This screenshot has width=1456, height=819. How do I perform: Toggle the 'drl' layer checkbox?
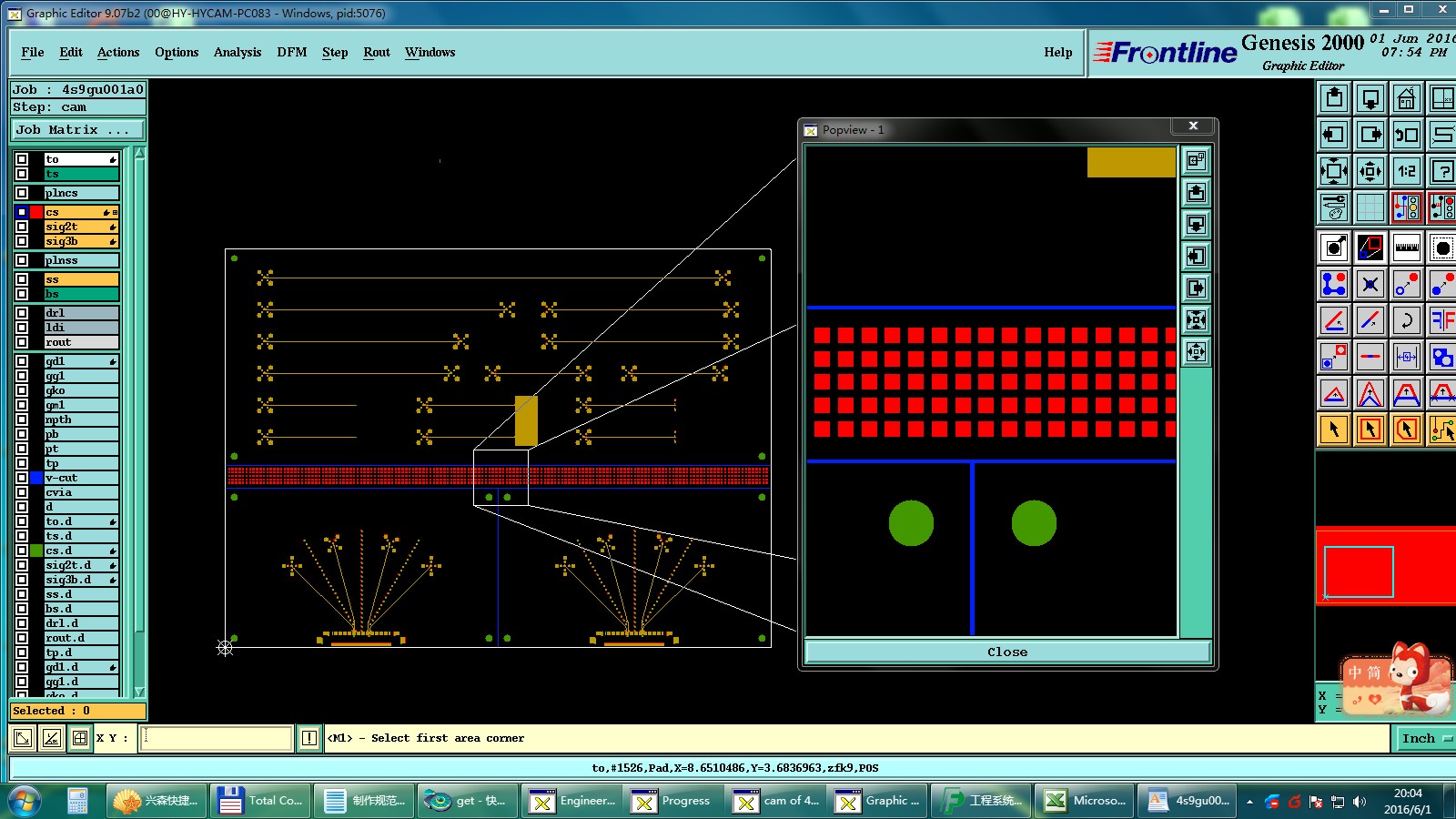tap(22, 313)
